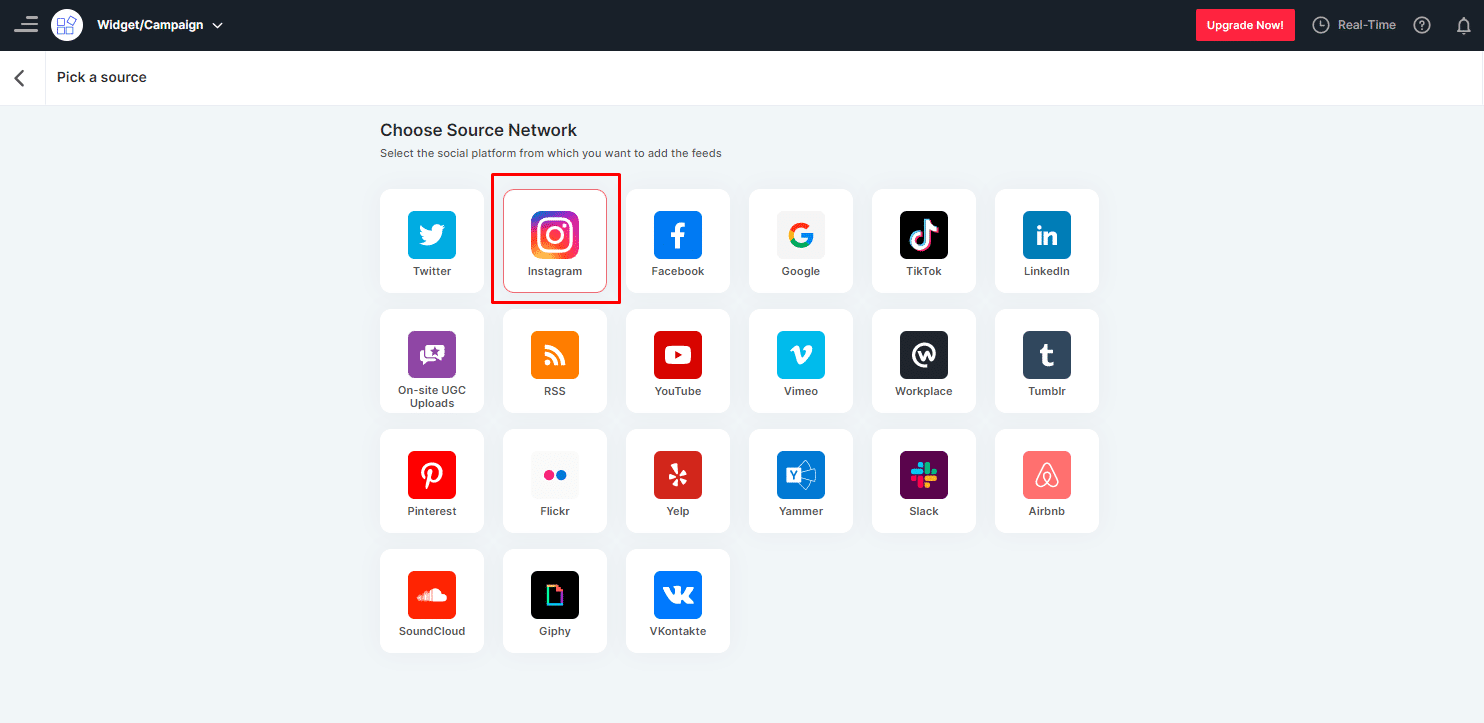Click the Upgrade Now! button
Screen dimensions: 1484x723
1245,25
